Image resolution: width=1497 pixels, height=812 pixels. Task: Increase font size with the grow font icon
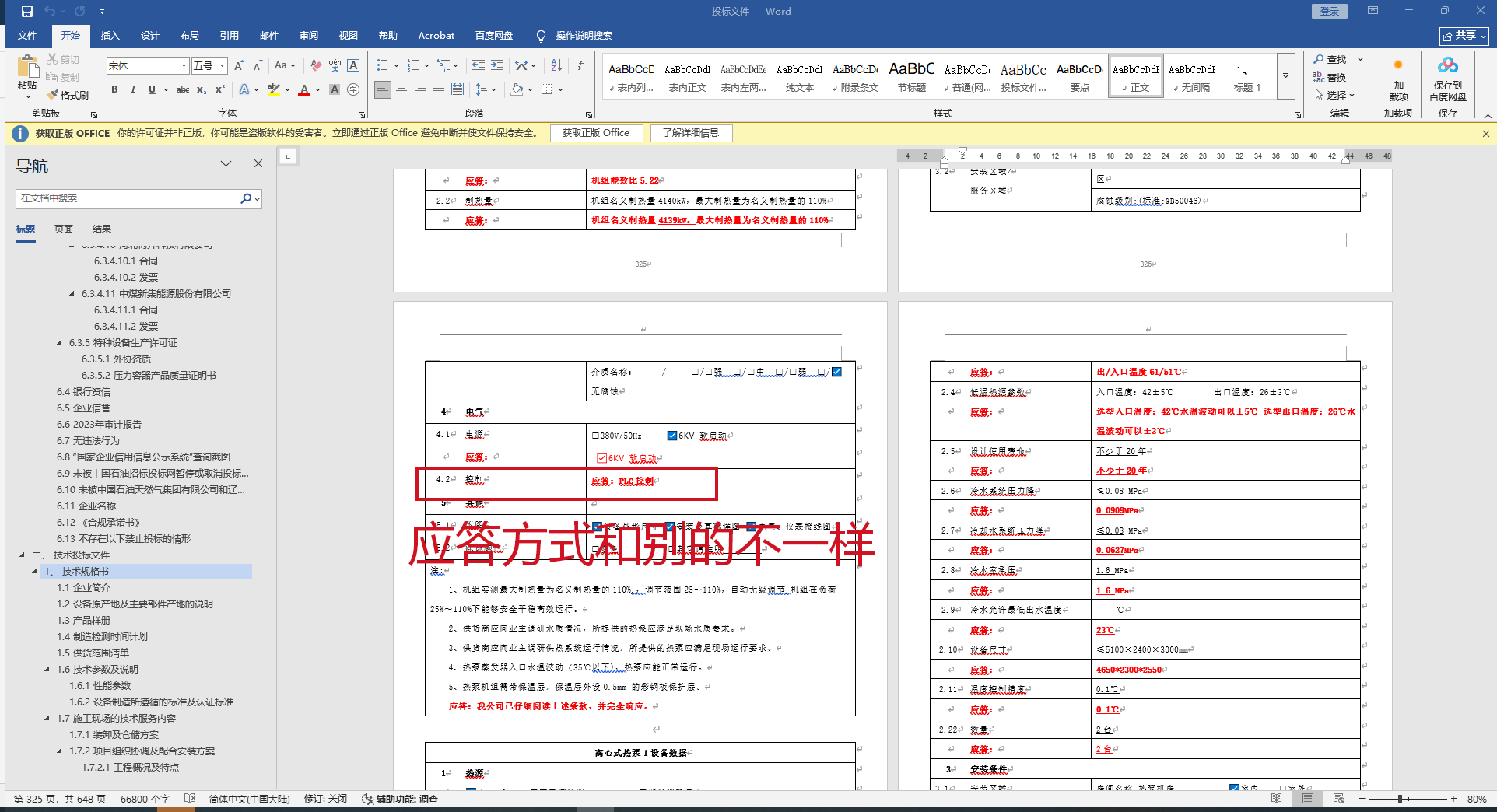(x=239, y=65)
